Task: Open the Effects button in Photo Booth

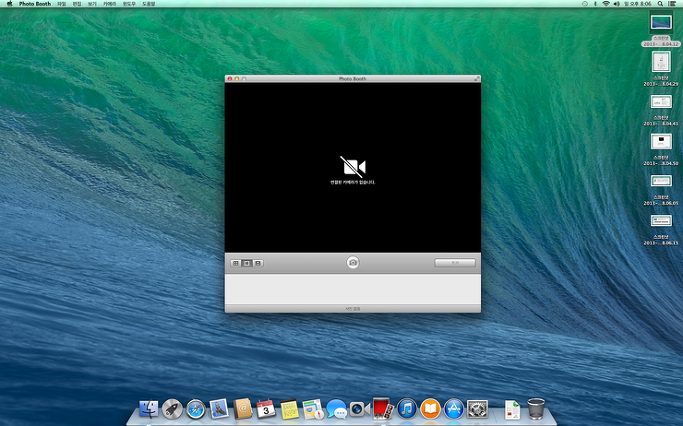Action: (x=455, y=263)
